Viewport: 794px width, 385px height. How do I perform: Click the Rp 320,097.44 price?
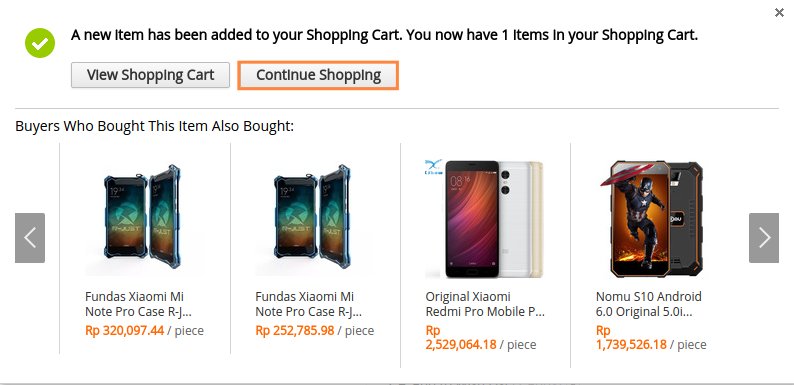125,331
